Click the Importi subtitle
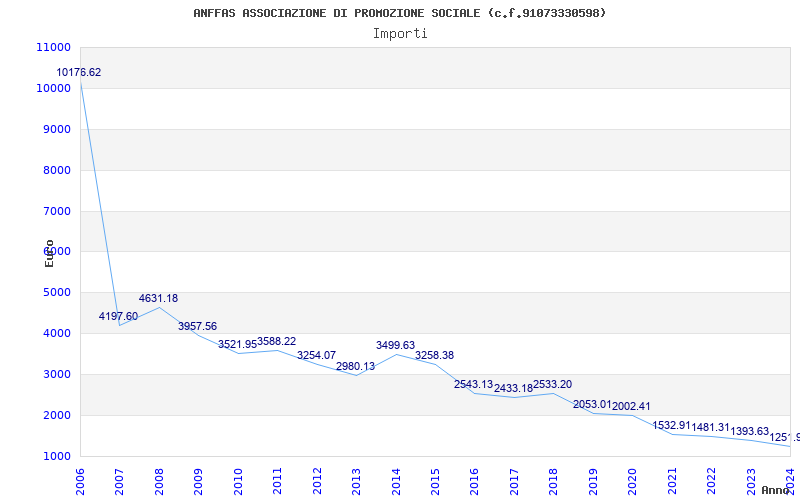 tap(400, 34)
